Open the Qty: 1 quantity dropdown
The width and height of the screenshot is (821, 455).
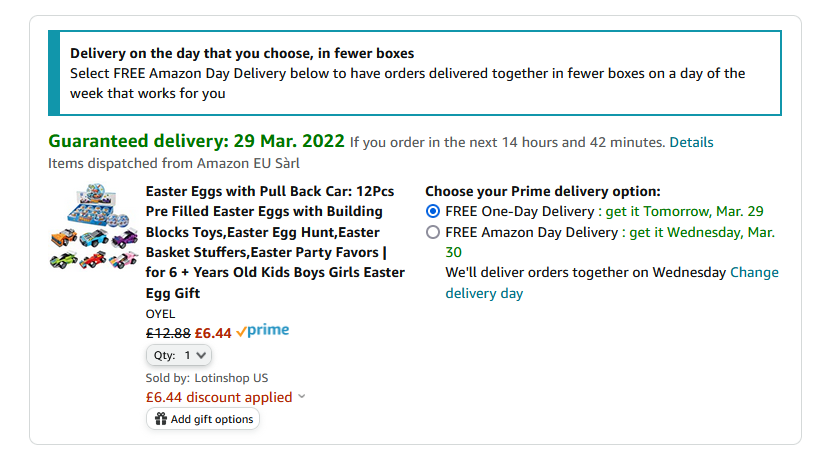pyautogui.click(x=179, y=356)
